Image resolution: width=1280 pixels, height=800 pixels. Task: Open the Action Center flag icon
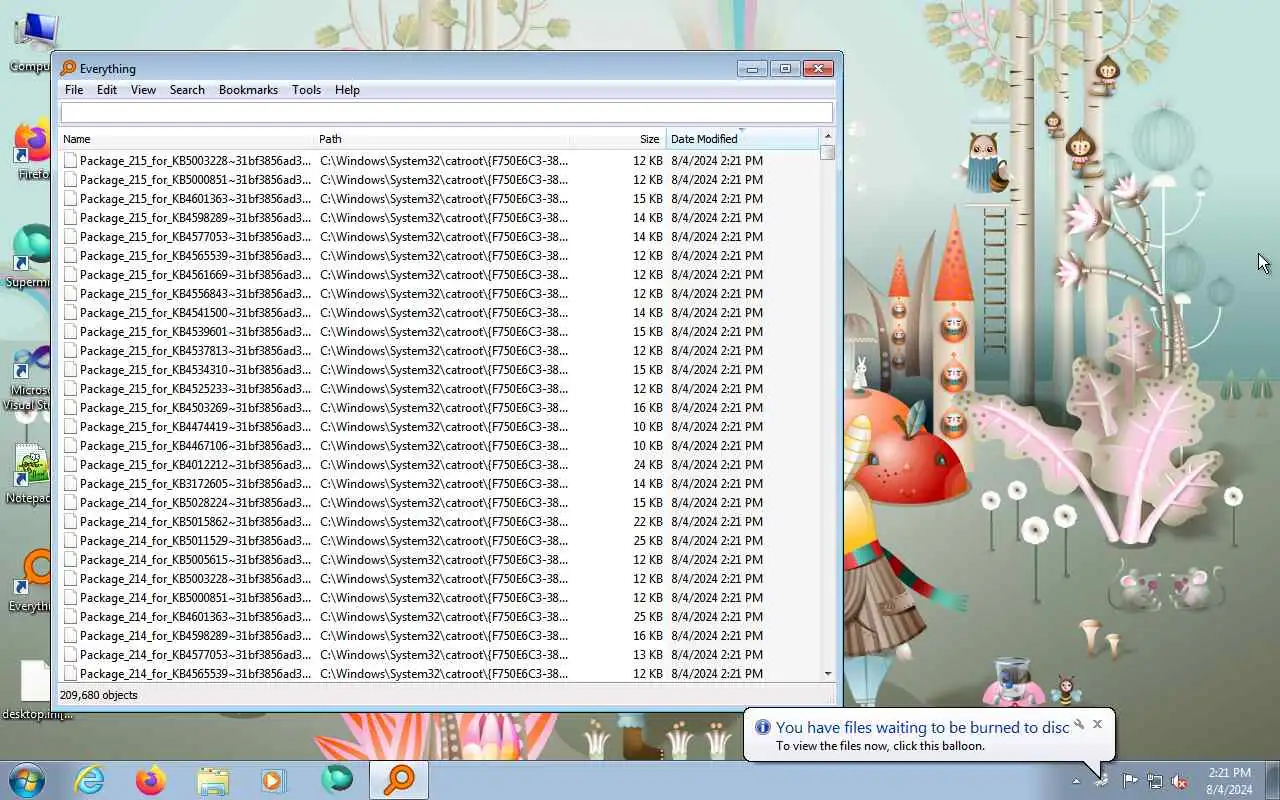click(x=1129, y=781)
